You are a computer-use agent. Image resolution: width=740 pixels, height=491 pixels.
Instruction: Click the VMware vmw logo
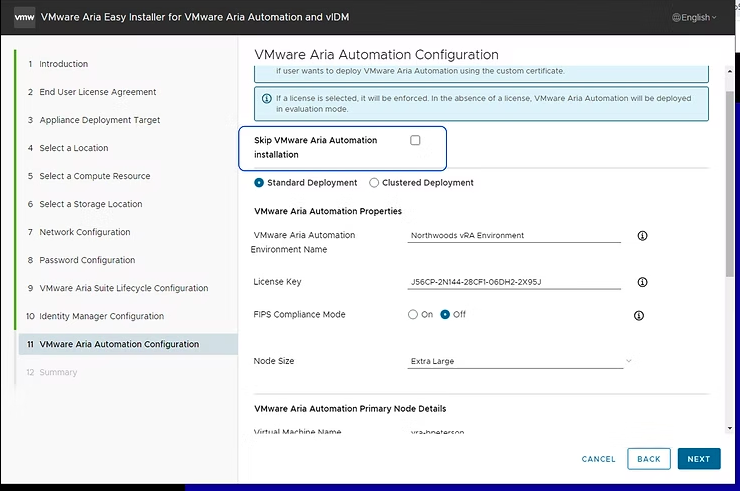click(24, 17)
